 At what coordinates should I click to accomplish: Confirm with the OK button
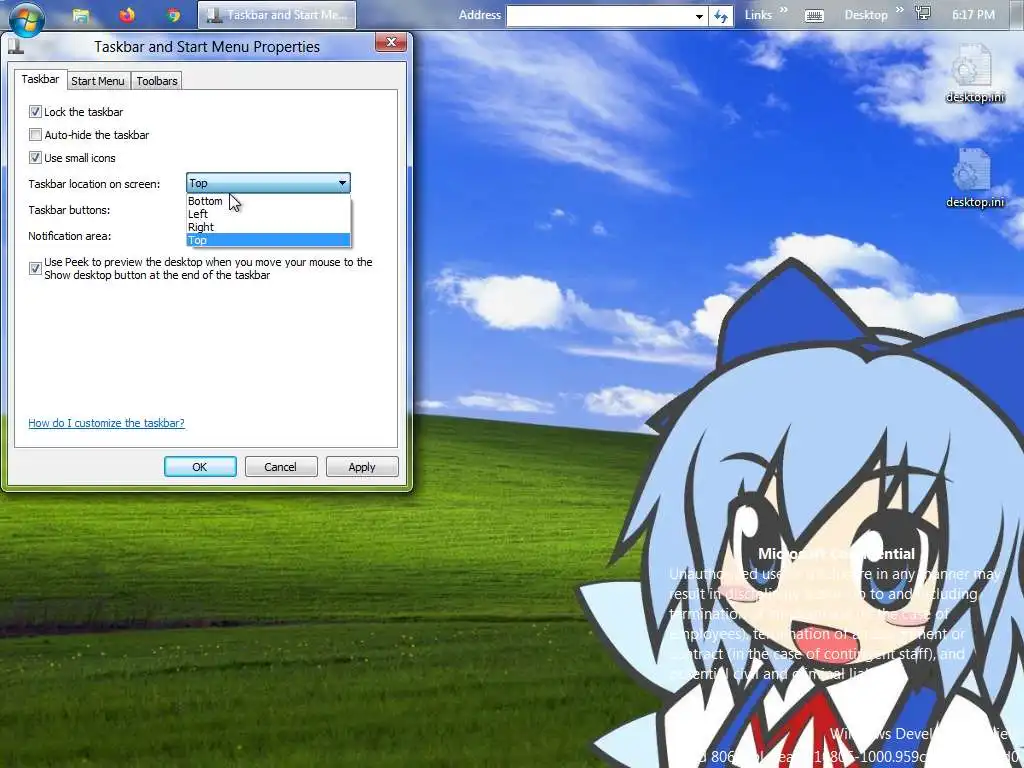pyautogui.click(x=200, y=467)
